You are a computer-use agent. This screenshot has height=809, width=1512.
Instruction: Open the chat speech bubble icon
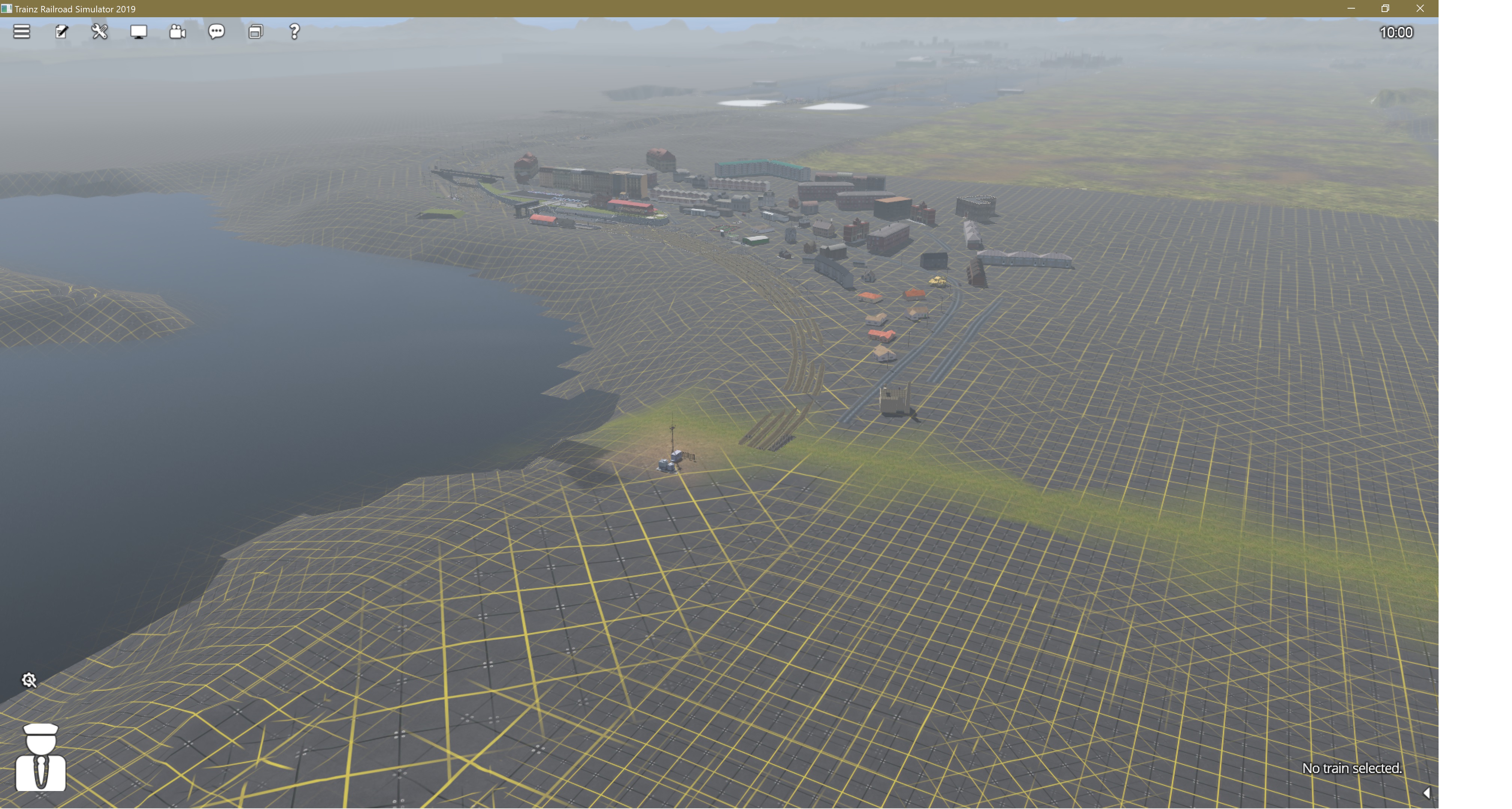[x=217, y=32]
